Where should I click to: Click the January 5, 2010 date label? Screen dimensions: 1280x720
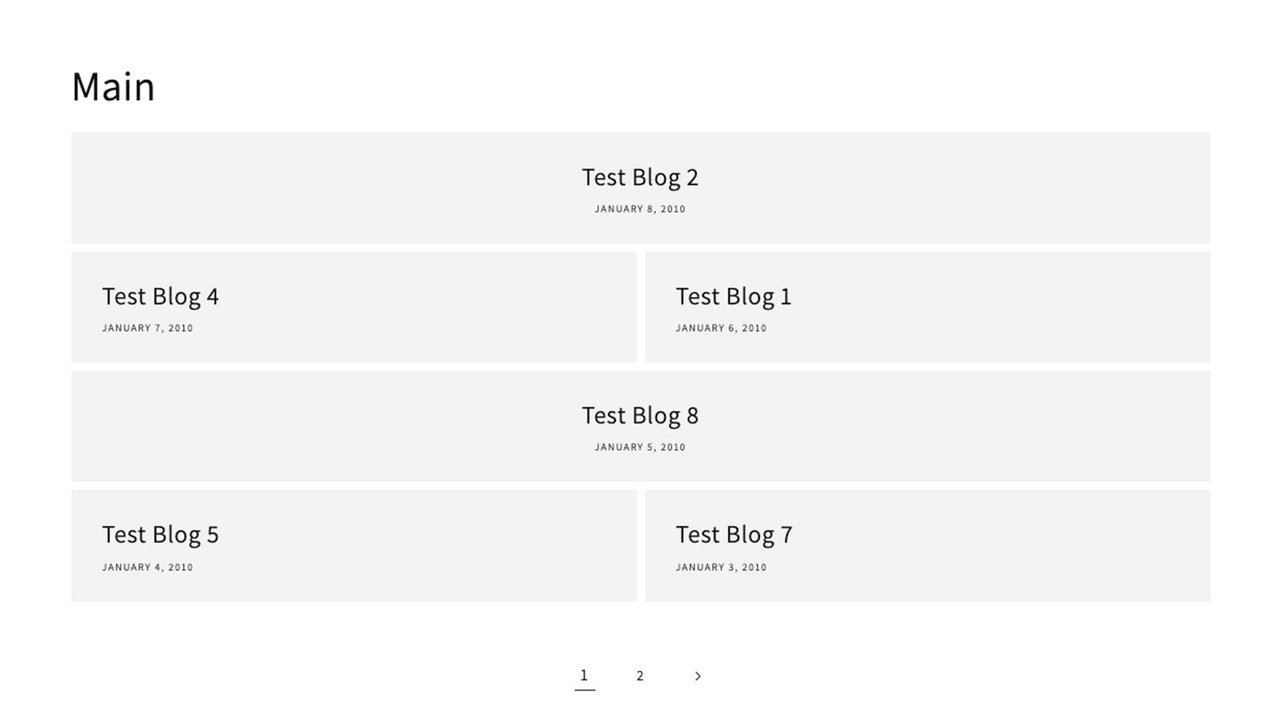pos(640,446)
